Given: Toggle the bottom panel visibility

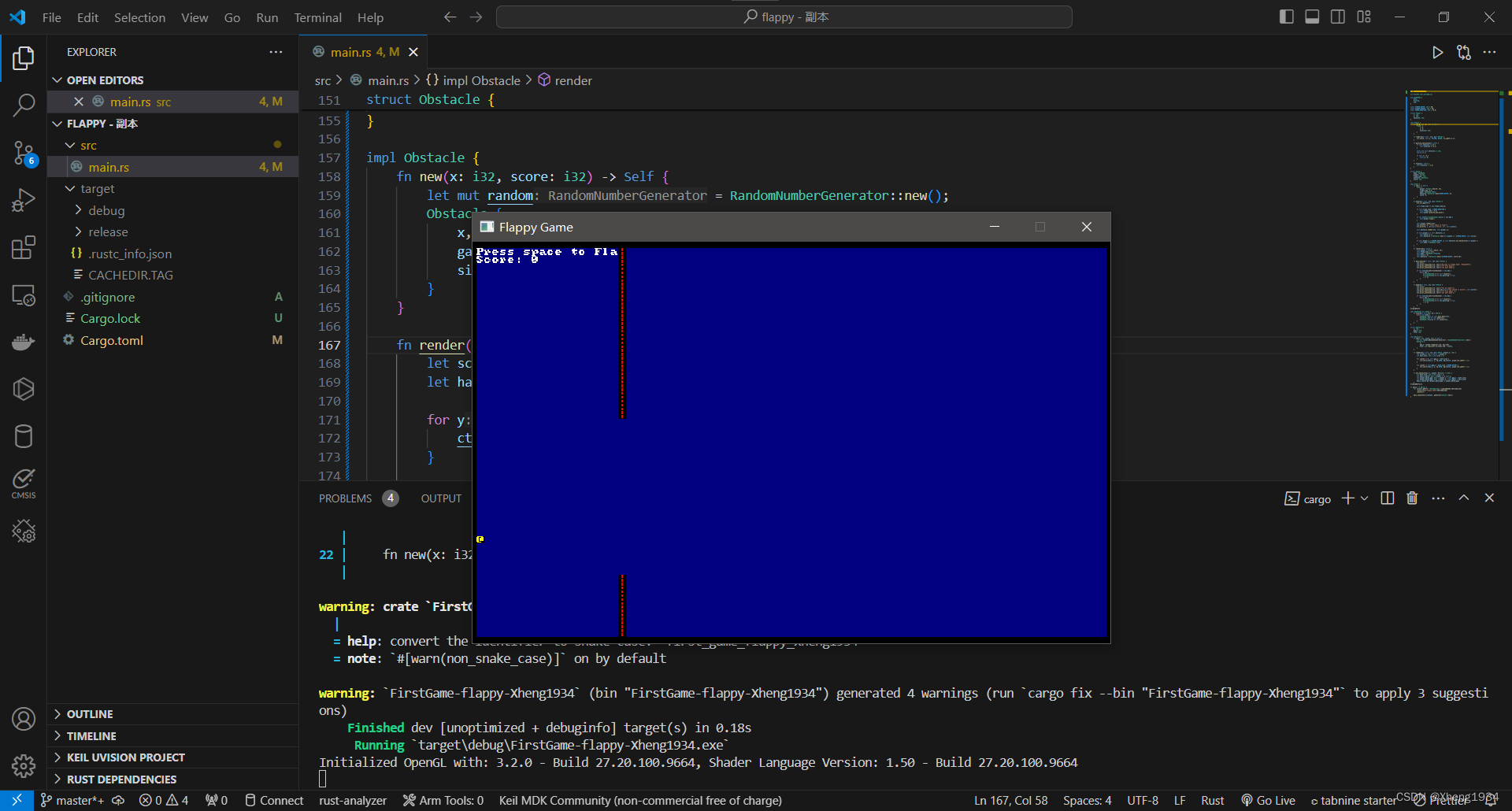Looking at the screenshot, I should click(x=1312, y=17).
